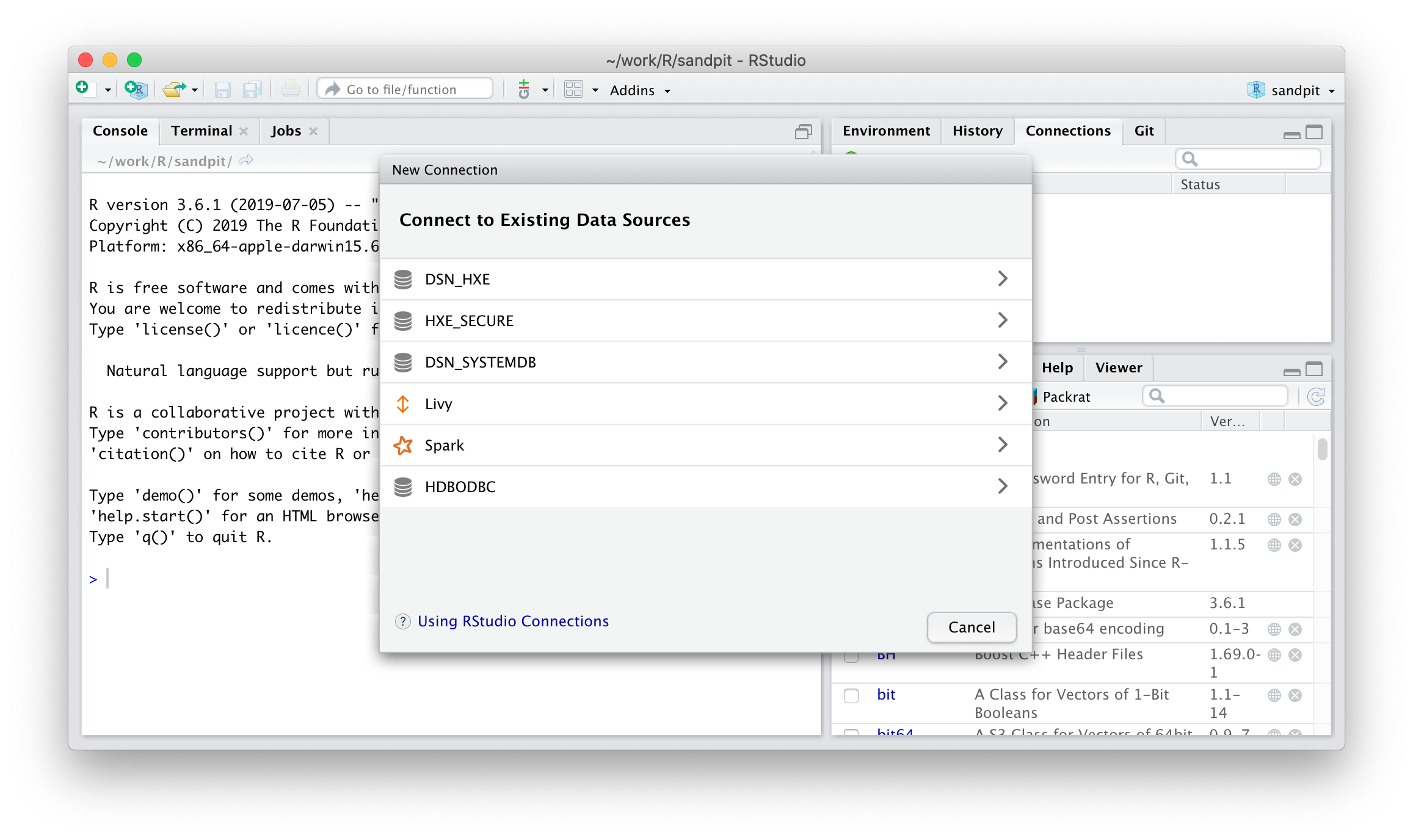This screenshot has width=1413, height=840.
Task: Minimize the Connections pane
Action: [1291, 134]
